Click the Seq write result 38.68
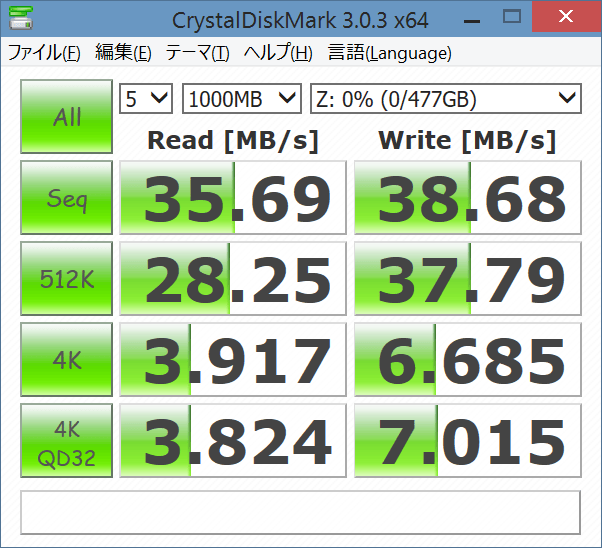The width and height of the screenshot is (602, 548). pos(468,199)
